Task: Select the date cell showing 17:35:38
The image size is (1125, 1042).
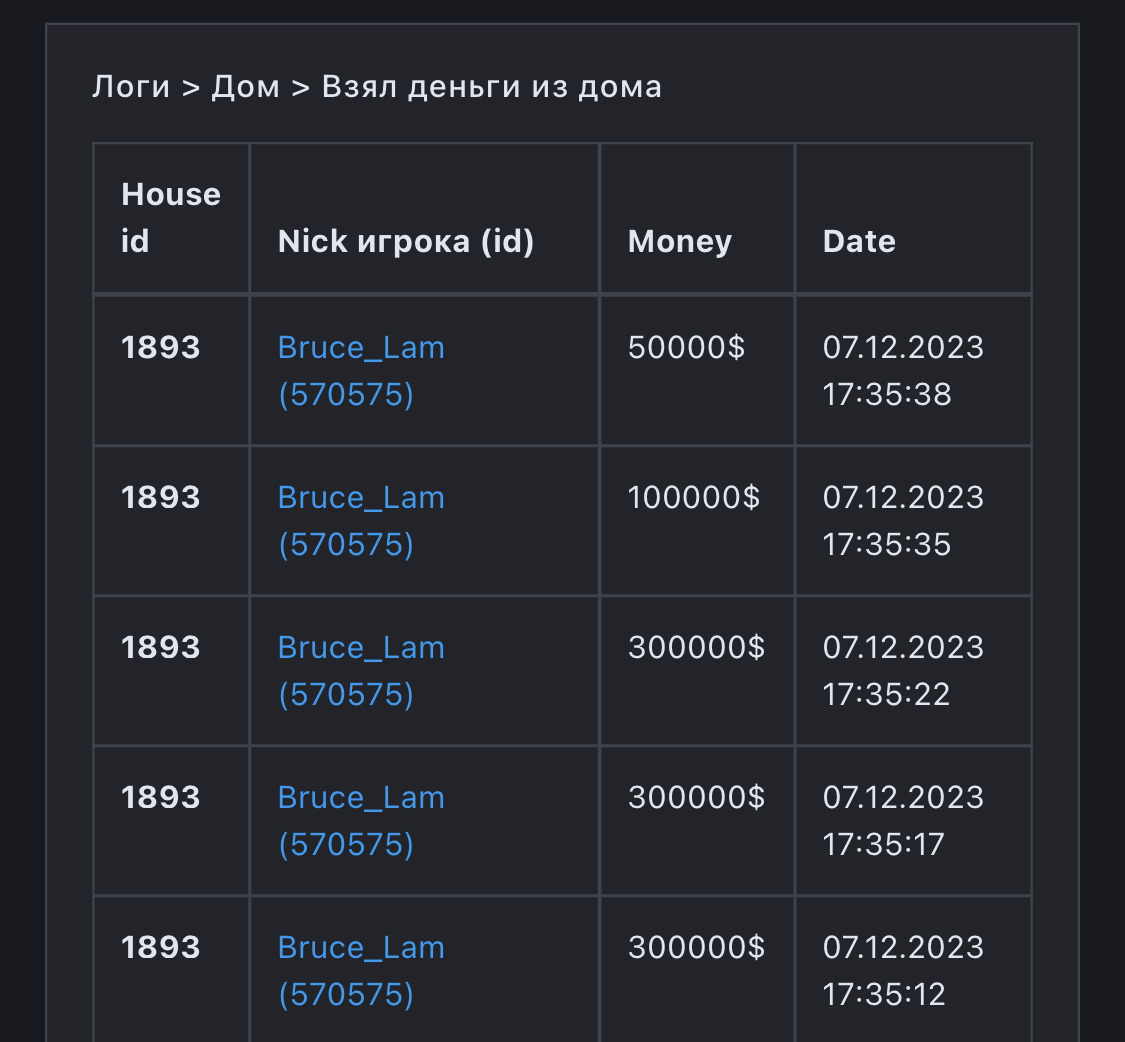Action: (903, 371)
